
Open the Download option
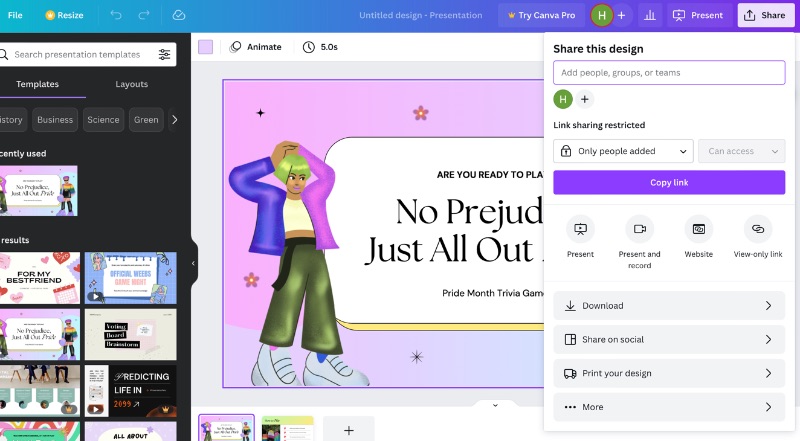[669, 306]
